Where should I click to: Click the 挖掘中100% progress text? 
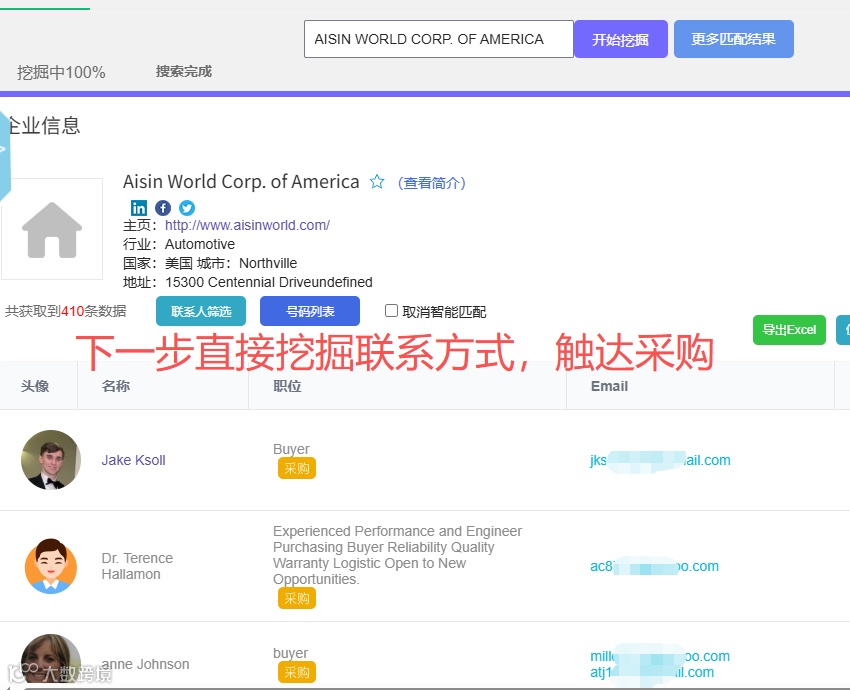coord(61,72)
